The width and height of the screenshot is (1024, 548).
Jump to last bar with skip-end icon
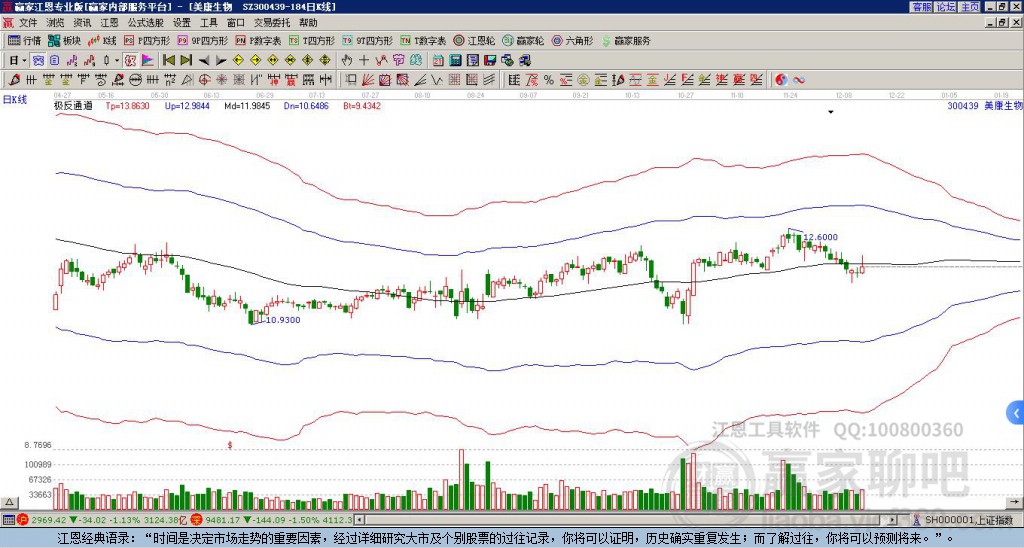[186, 60]
